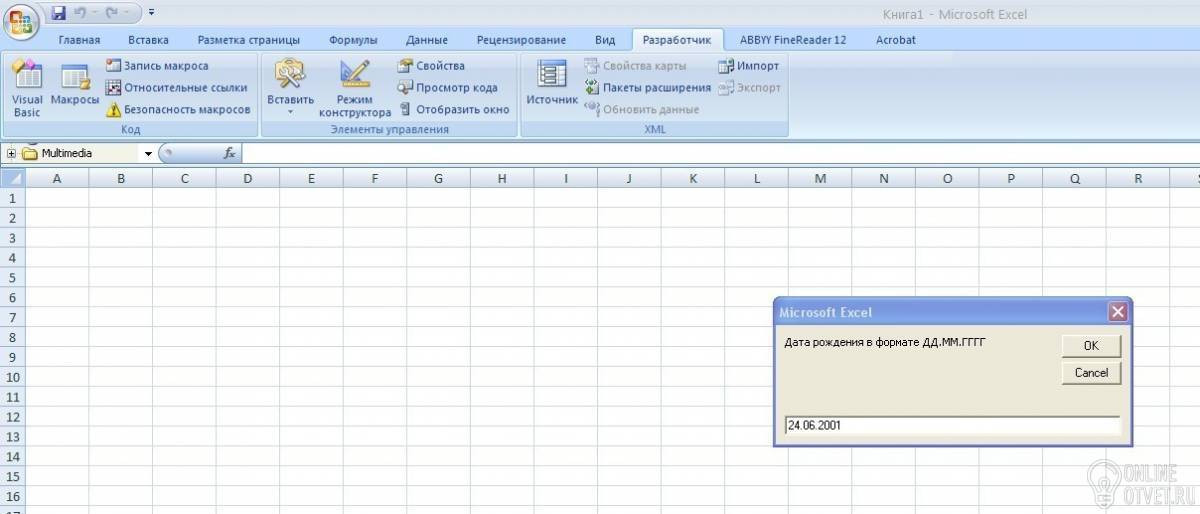Click Обновить данные
Viewport: 1200px width, 514px height.
coord(641,109)
